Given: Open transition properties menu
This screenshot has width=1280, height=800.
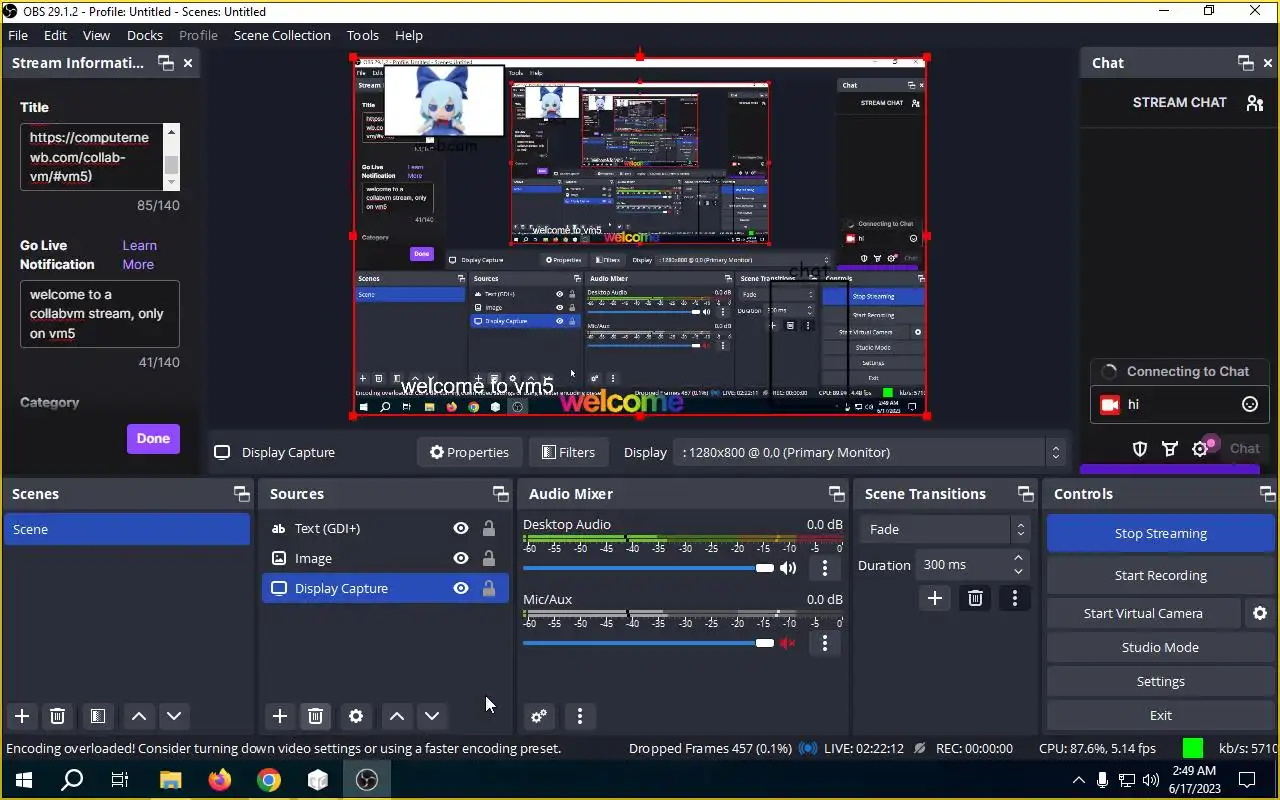Looking at the screenshot, I should tap(1015, 598).
